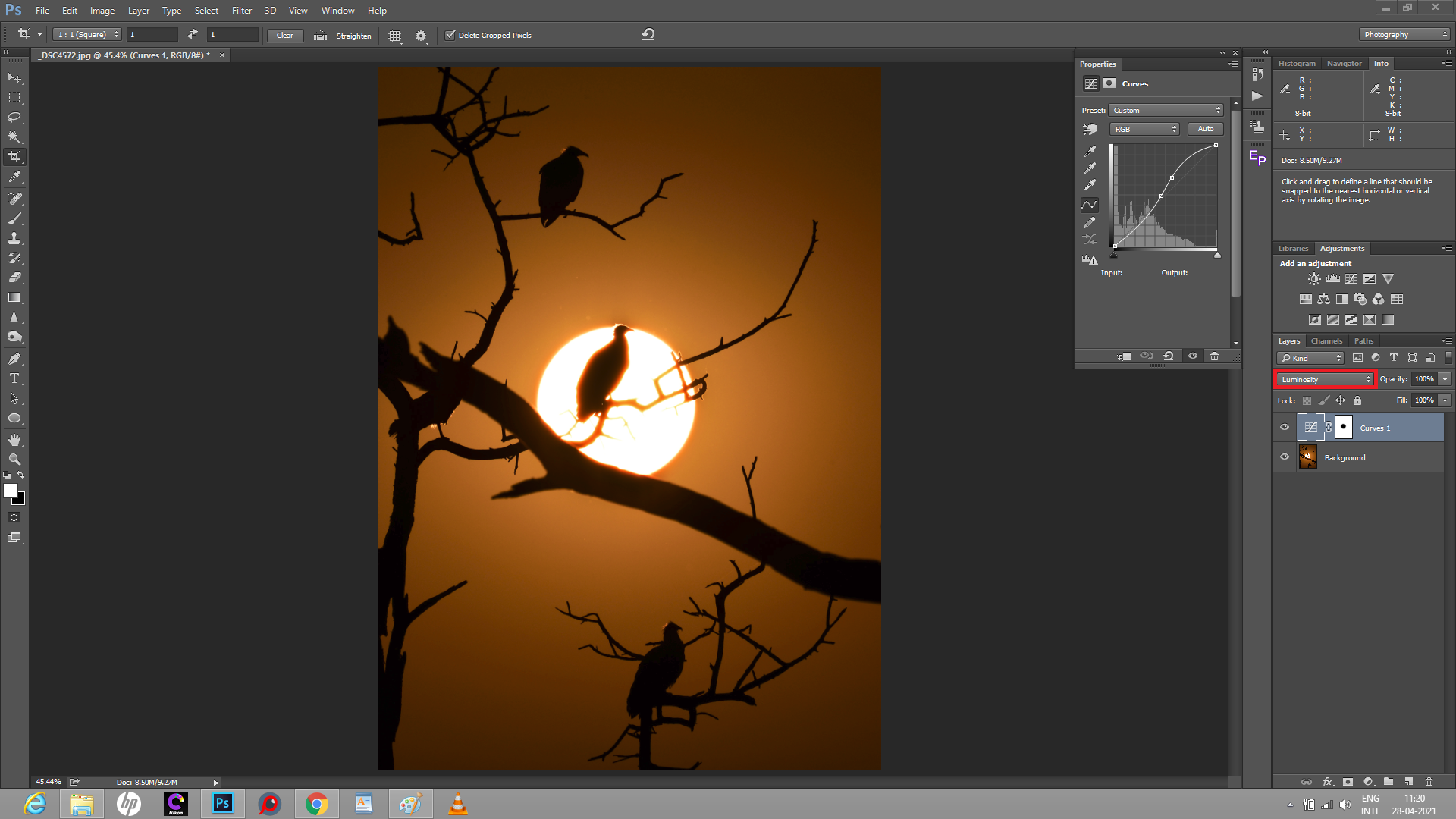Open the Luminosity blend mode dropdown
Viewport: 1456px width, 819px height.
(x=1326, y=379)
